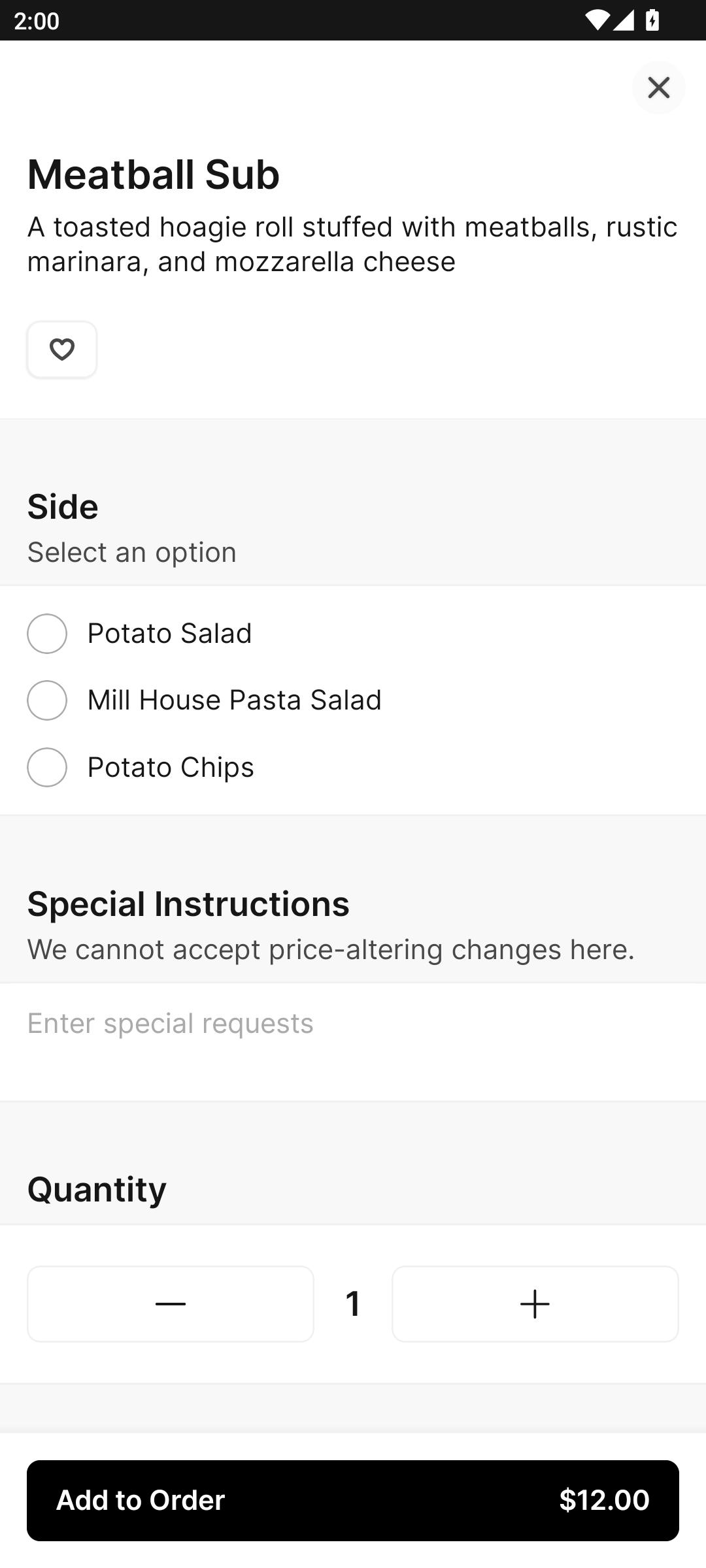
Task: Tap the $12.00 price on order button
Action: 604,1500
